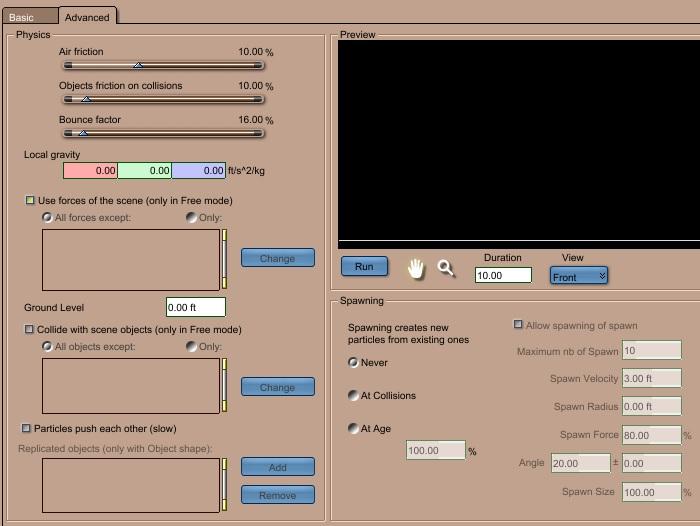This screenshot has width=700, height=526.
Task: Click the Spawn Size field
Action: pos(652,492)
